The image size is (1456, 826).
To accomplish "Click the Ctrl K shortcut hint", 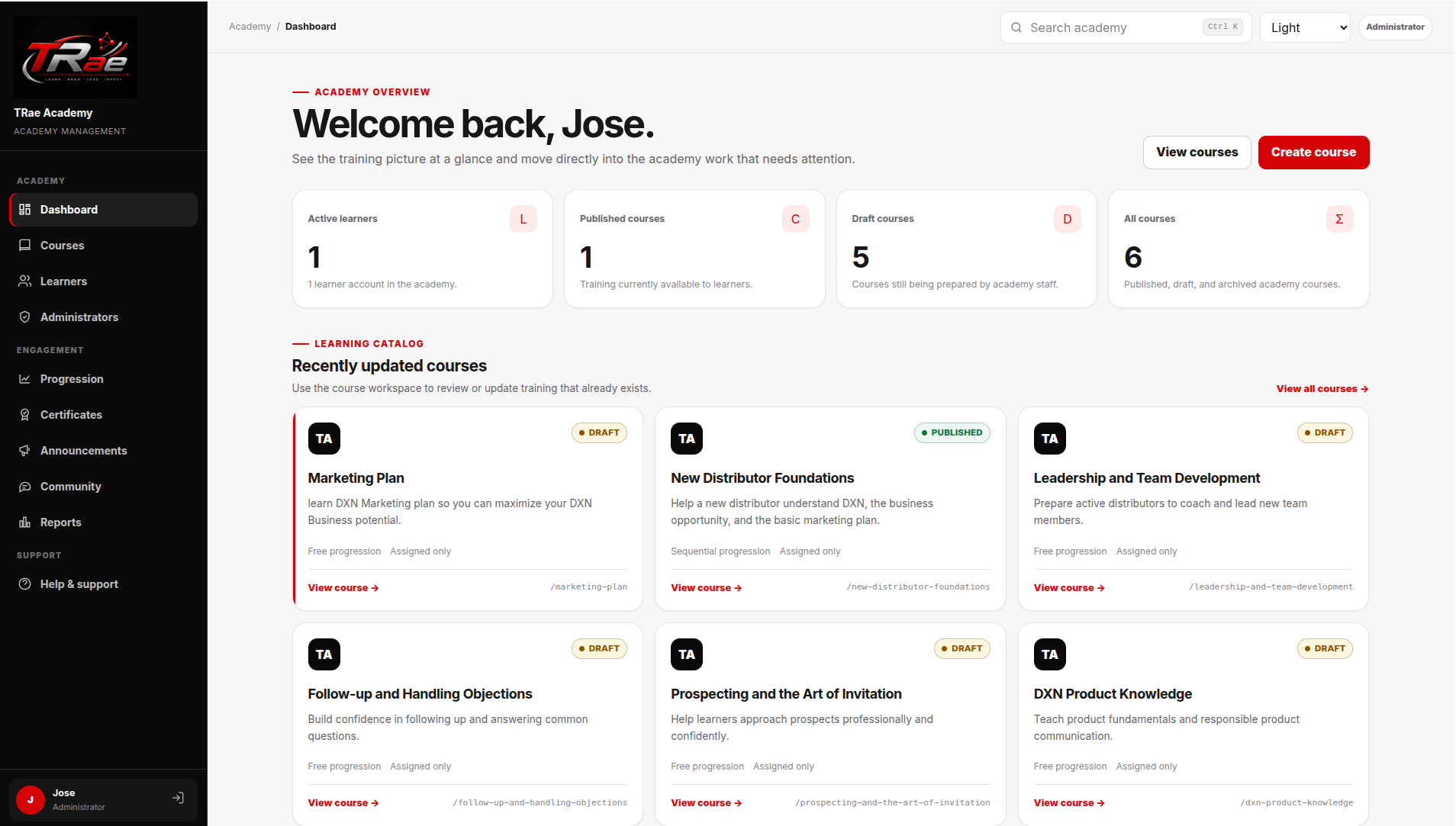I will coord(1223,27).
